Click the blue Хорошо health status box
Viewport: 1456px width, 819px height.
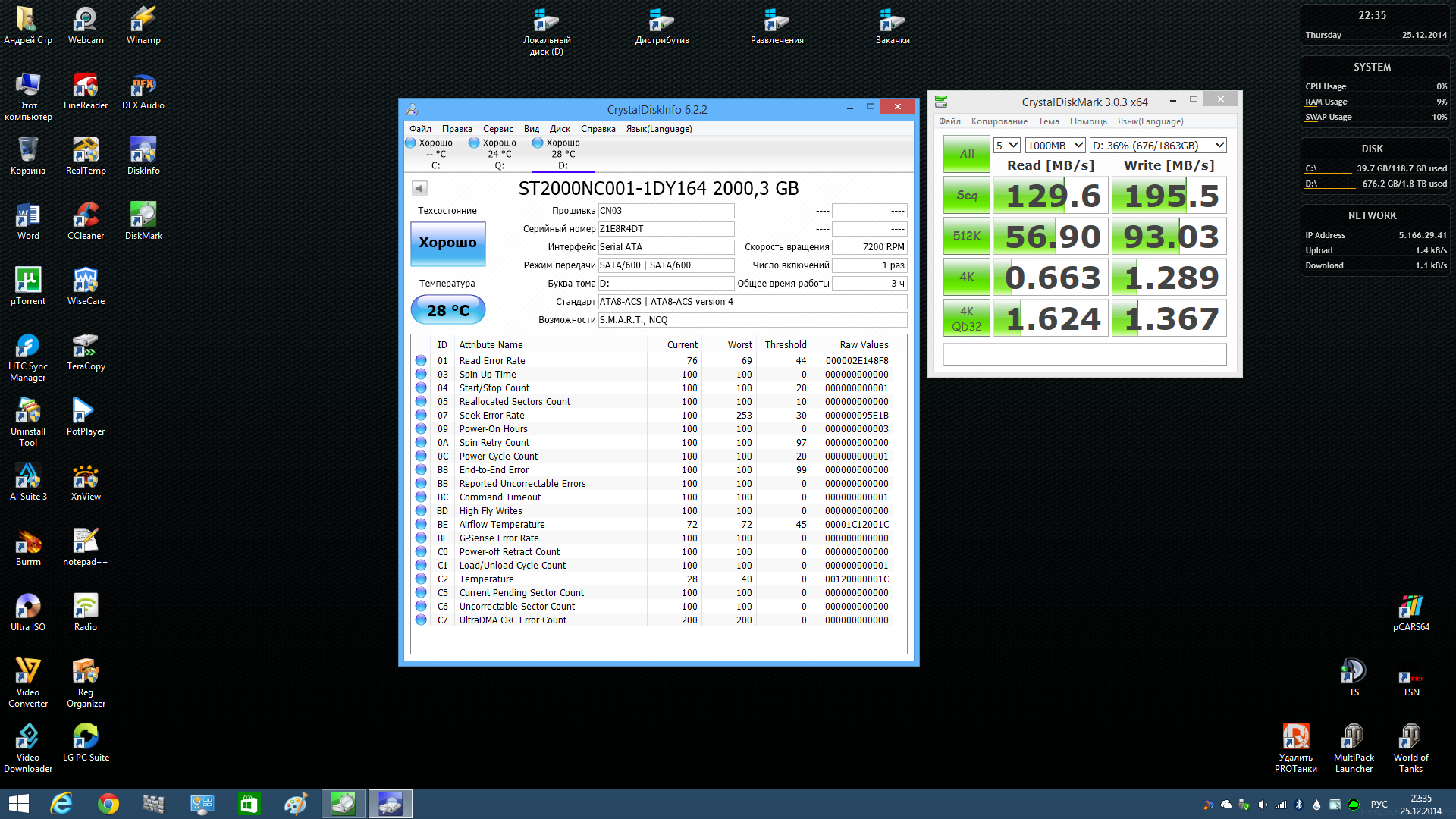(x=447, y=243)
